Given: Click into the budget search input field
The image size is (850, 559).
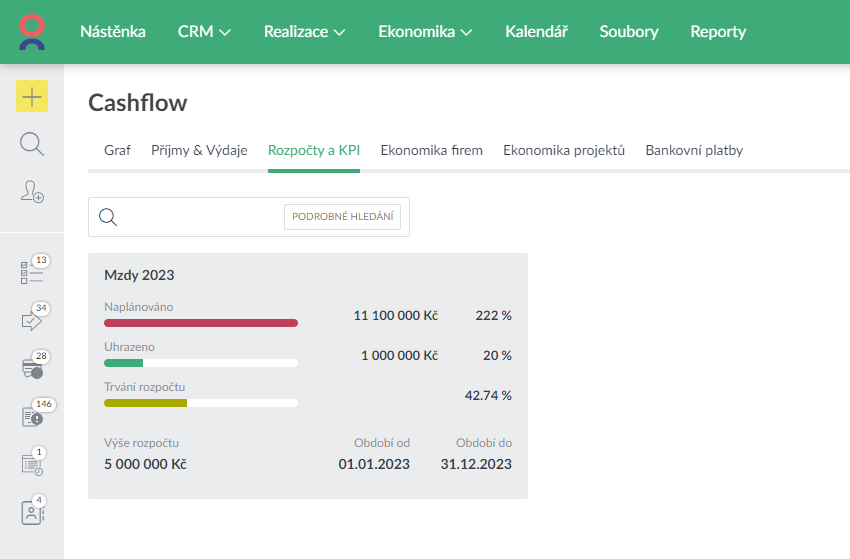Looking at the screenshot, I should [x=200, y=217].
